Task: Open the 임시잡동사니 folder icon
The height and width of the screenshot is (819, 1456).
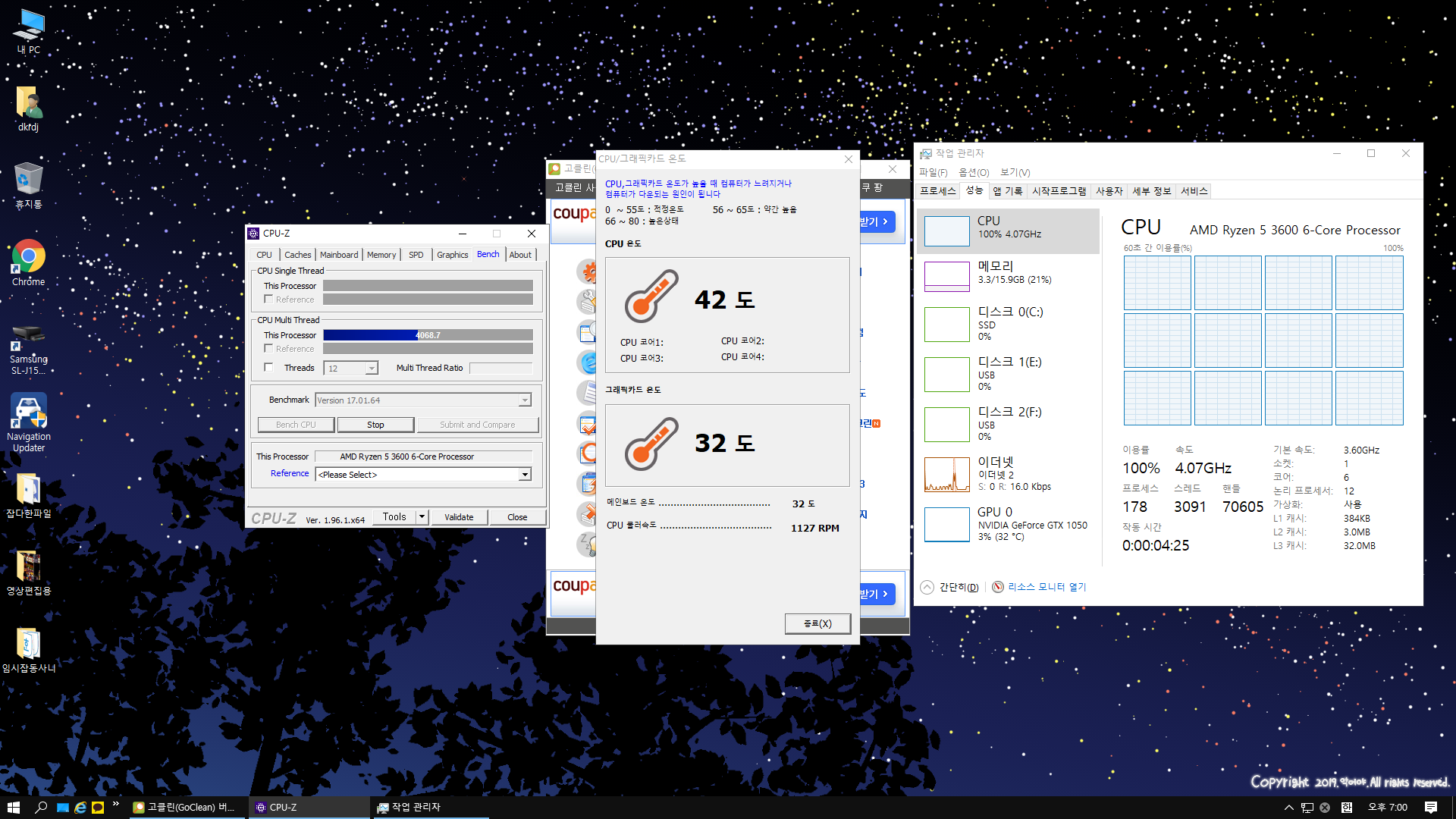Action: [29, 650]
